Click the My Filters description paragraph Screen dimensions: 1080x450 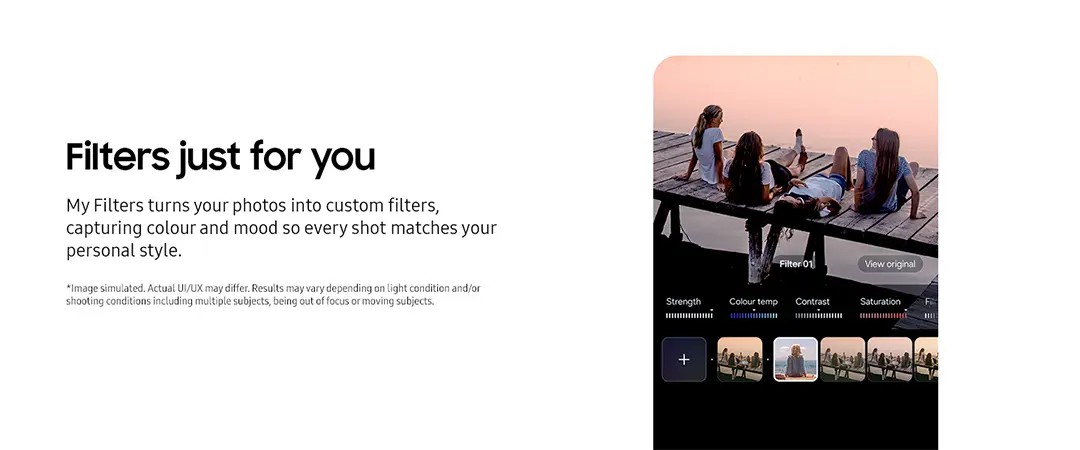pyautogui.click(x=281, y=227)
